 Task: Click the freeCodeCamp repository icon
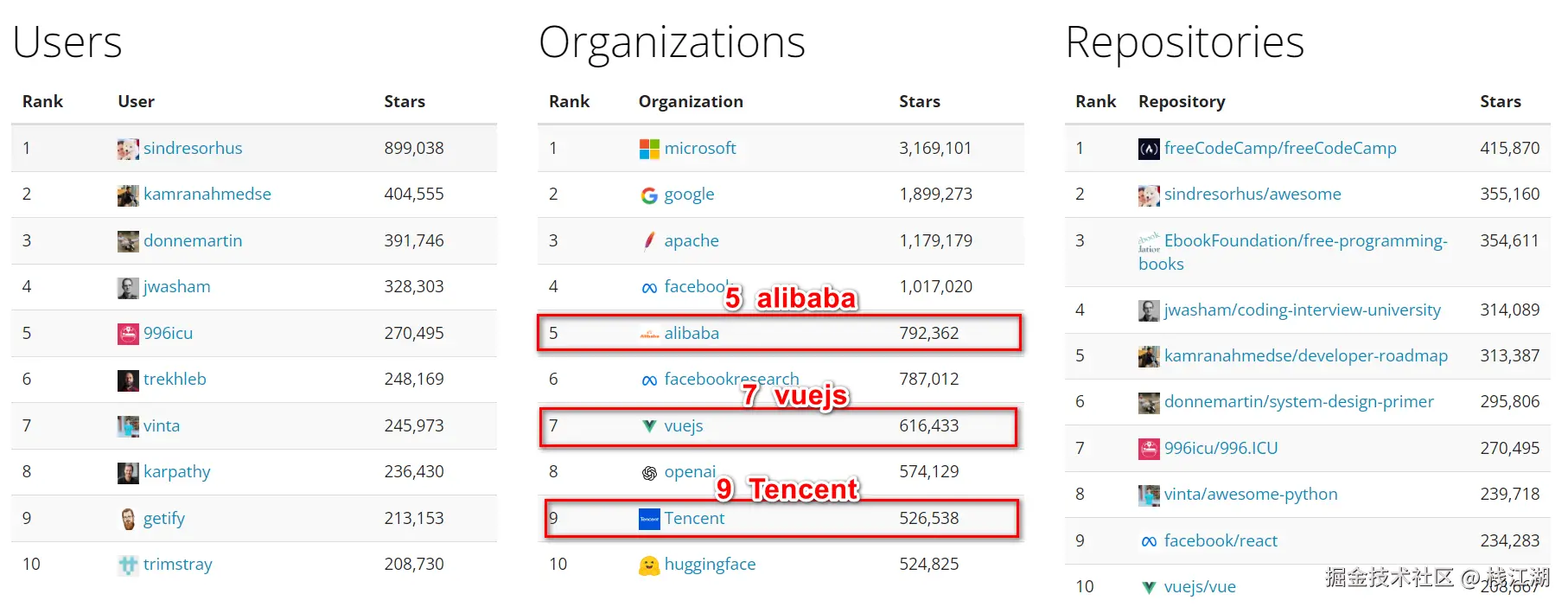pos(1149,149)
